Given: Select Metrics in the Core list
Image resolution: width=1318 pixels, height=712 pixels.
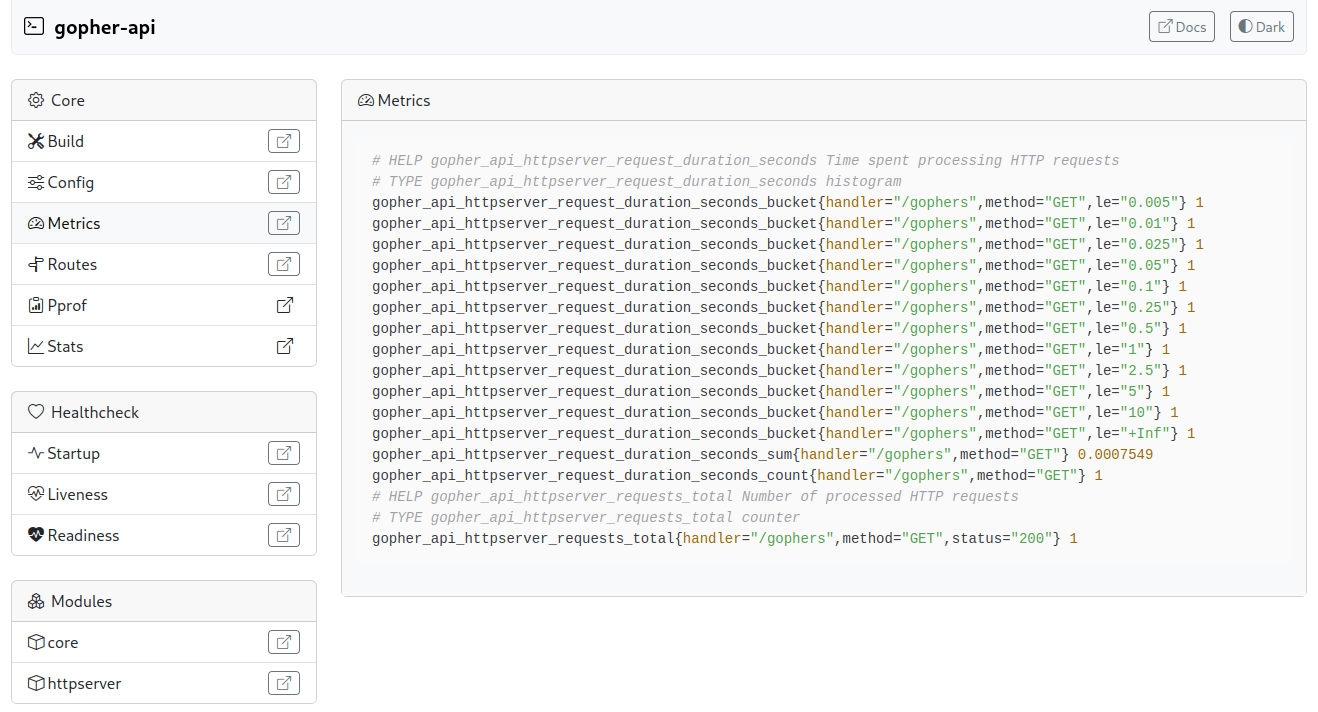Looking at the screenshot, I should [x=164, y=223].
